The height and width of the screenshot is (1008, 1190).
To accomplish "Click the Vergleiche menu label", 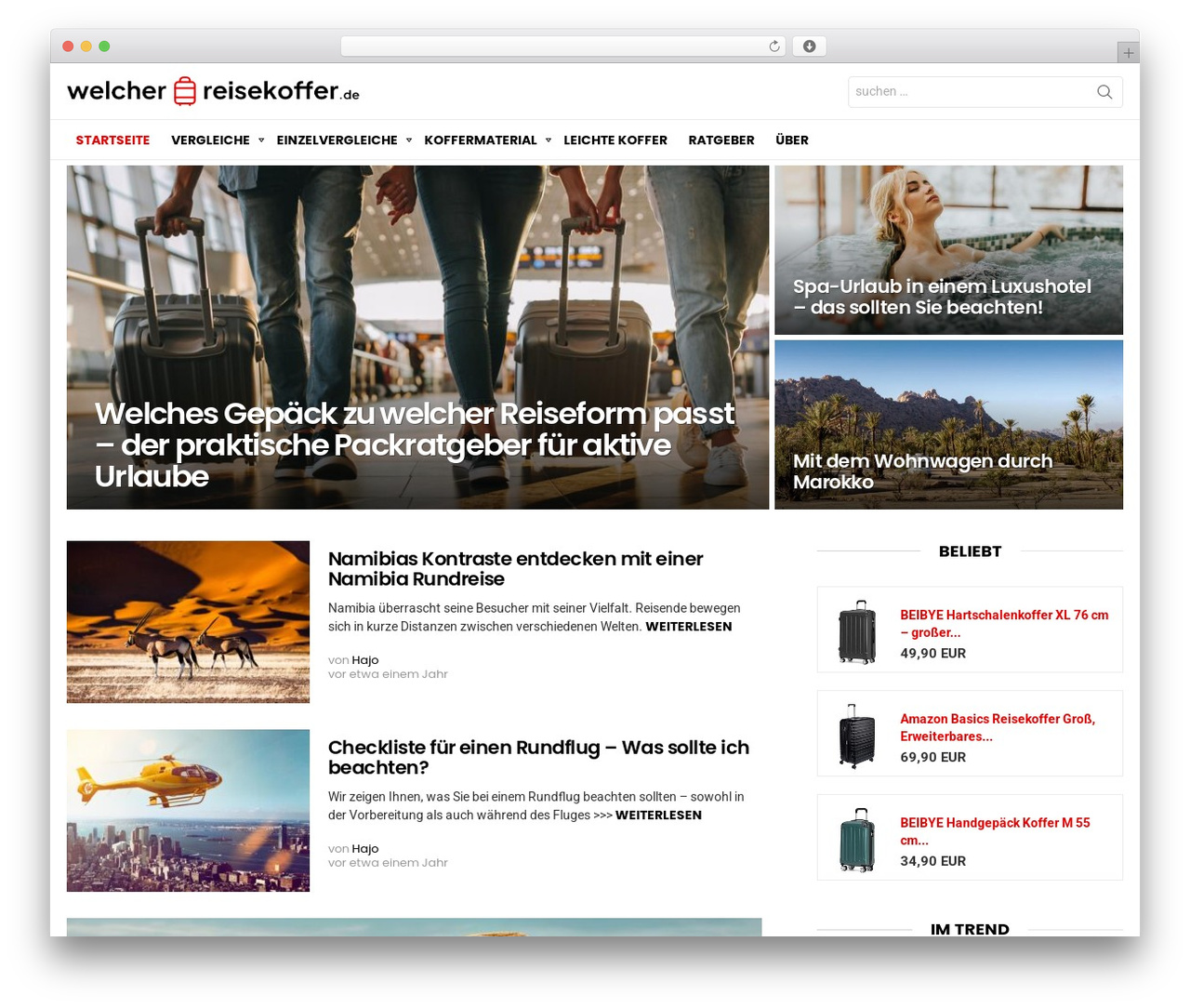I will 210,140.
